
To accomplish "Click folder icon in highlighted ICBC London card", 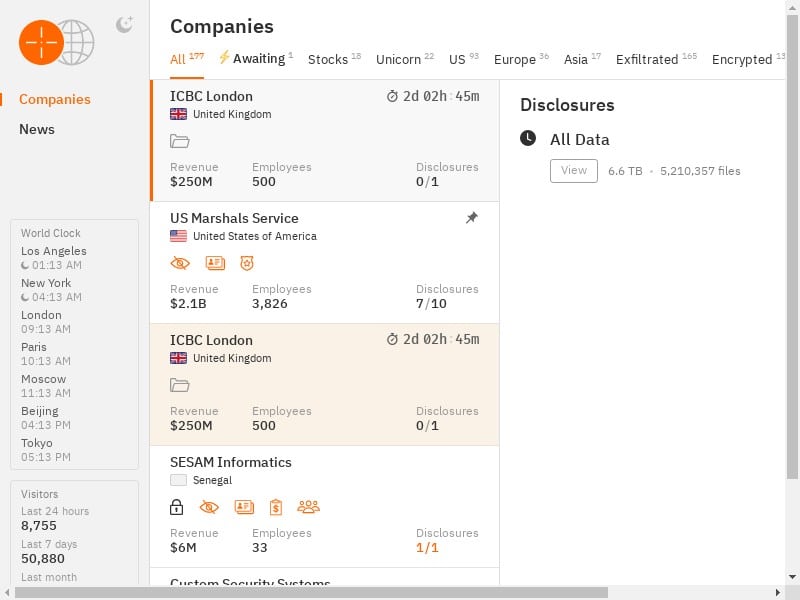I will tap(180, 385).
